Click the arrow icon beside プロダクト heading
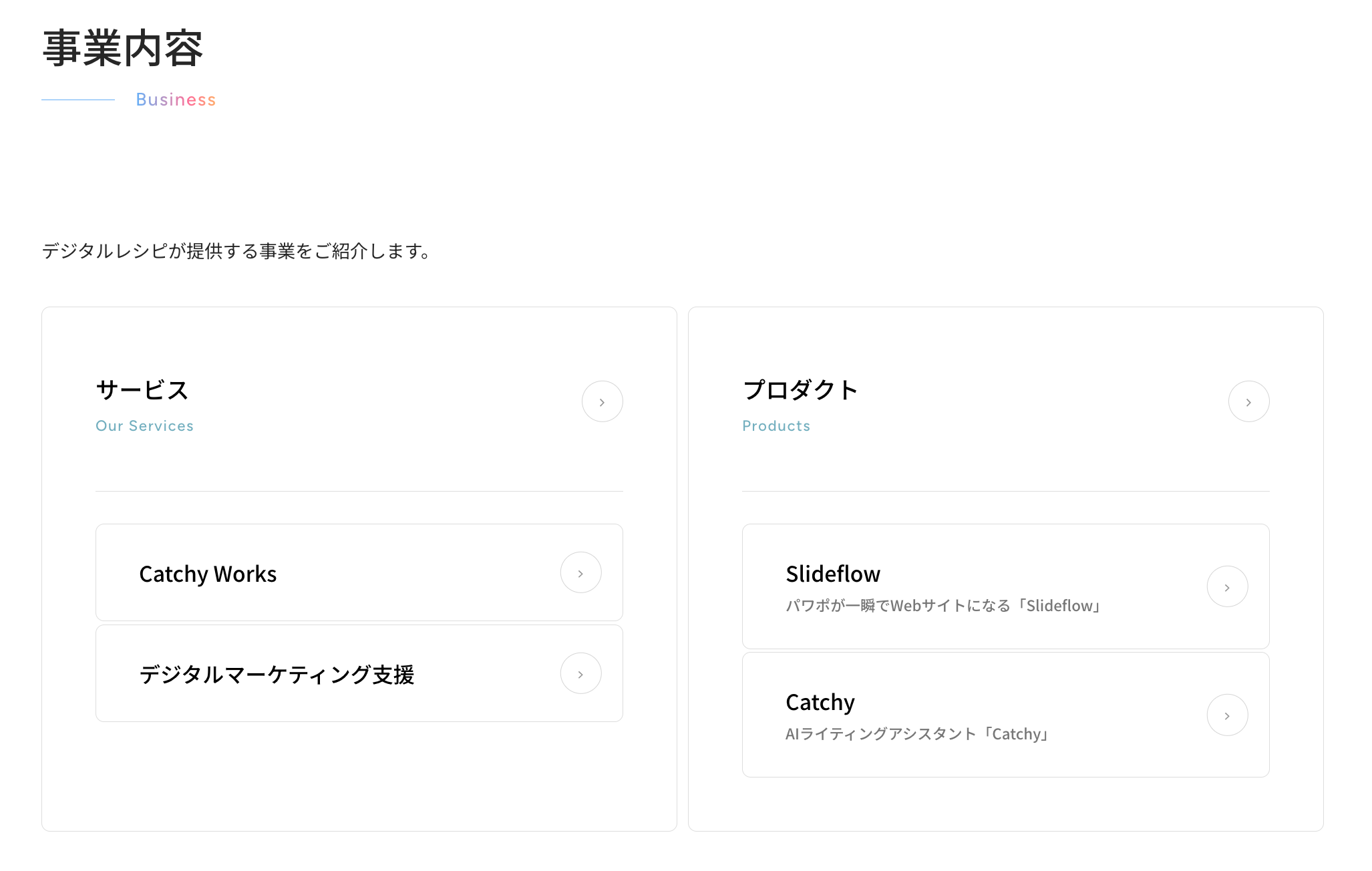1372x871 pixels. (1248, 401)
